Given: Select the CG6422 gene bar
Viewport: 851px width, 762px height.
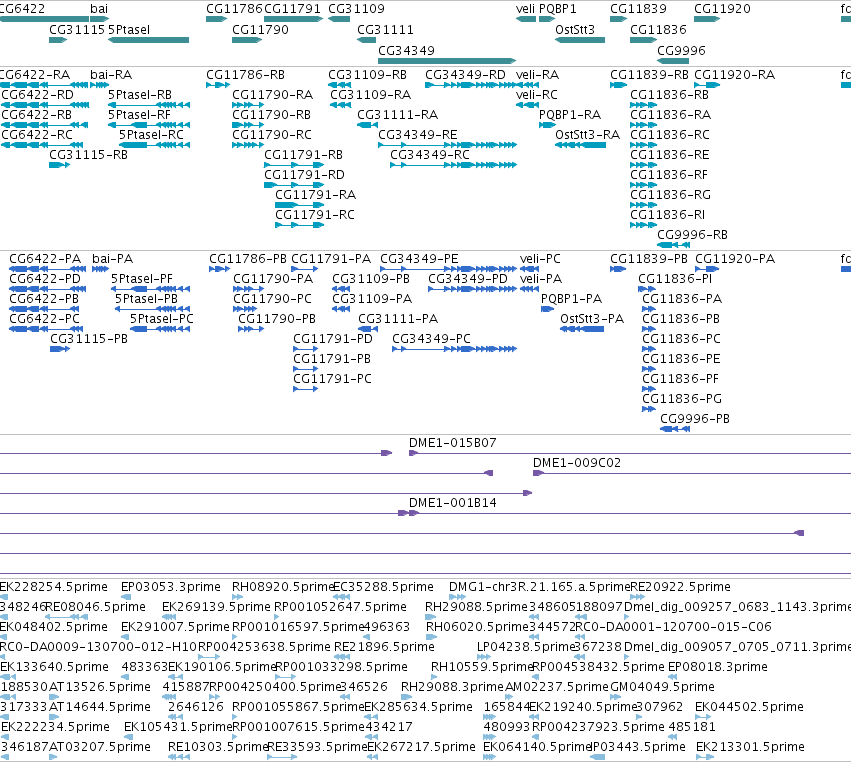Looking at the screenshot, I should pyautogui.click(x=44, y=19).
